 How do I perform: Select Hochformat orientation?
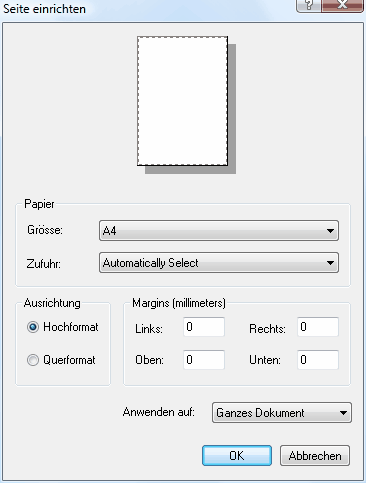pos(33,327)
